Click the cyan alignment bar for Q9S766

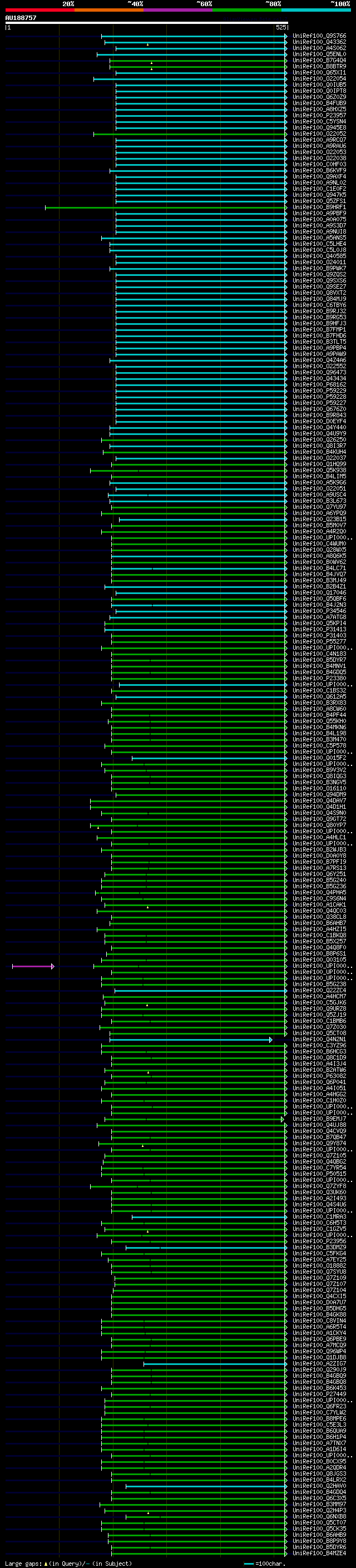coord(194,36)
